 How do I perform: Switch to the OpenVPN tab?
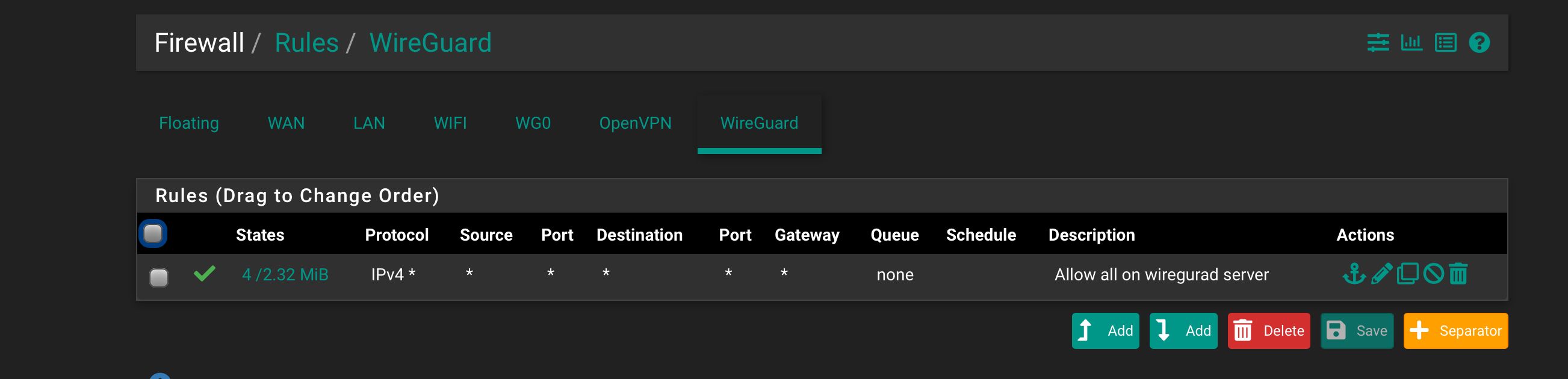[x=636, y=123]
